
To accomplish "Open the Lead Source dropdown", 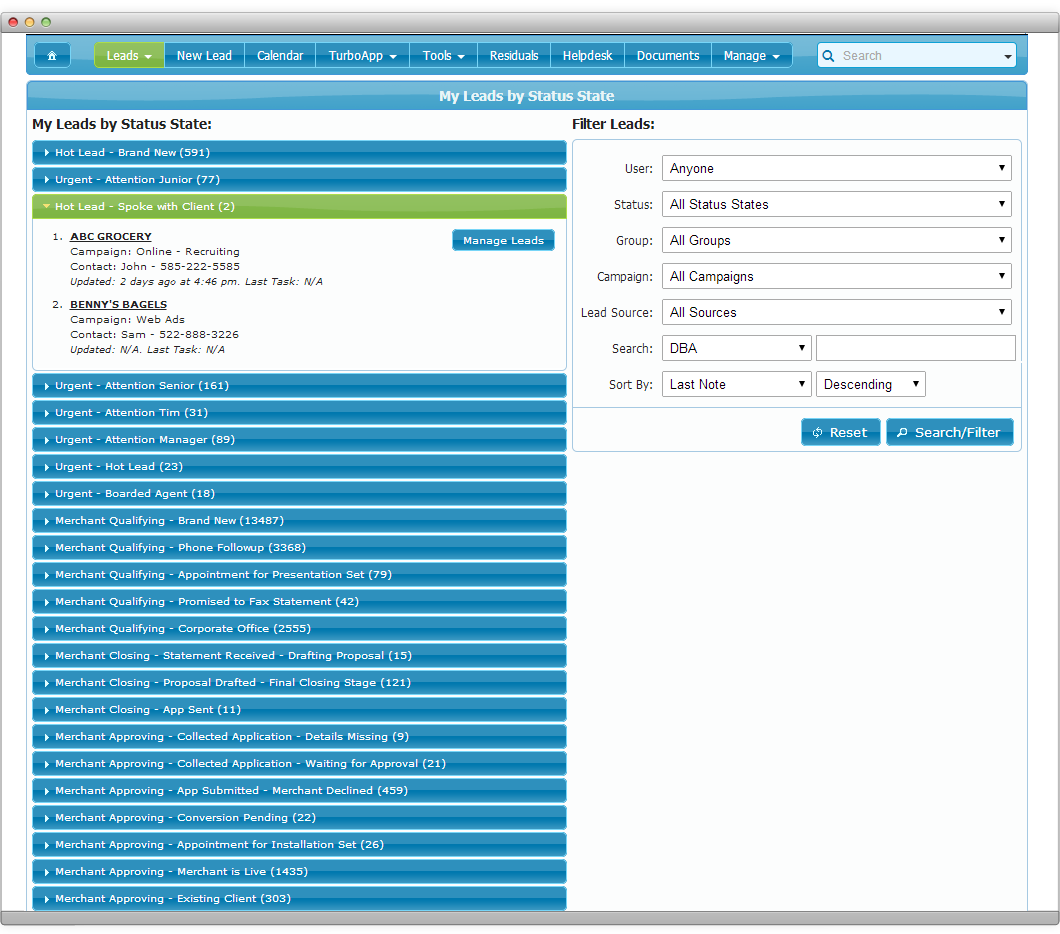I will coord(836,312).
